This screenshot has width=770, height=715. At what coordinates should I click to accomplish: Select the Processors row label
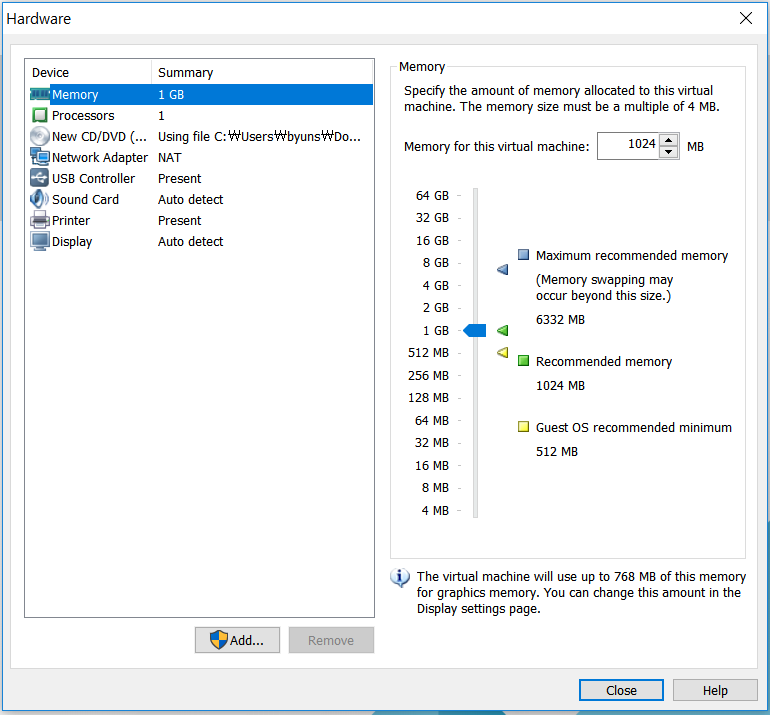pyautogui.click(x=83, y=115)
